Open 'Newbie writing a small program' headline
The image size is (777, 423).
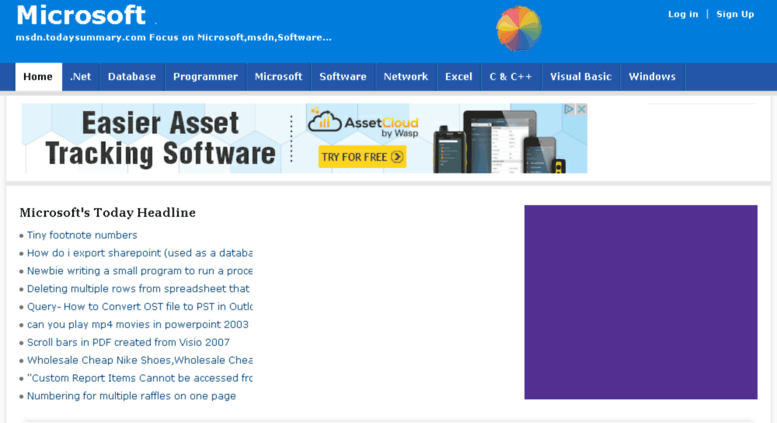click(x=140, y=271)
